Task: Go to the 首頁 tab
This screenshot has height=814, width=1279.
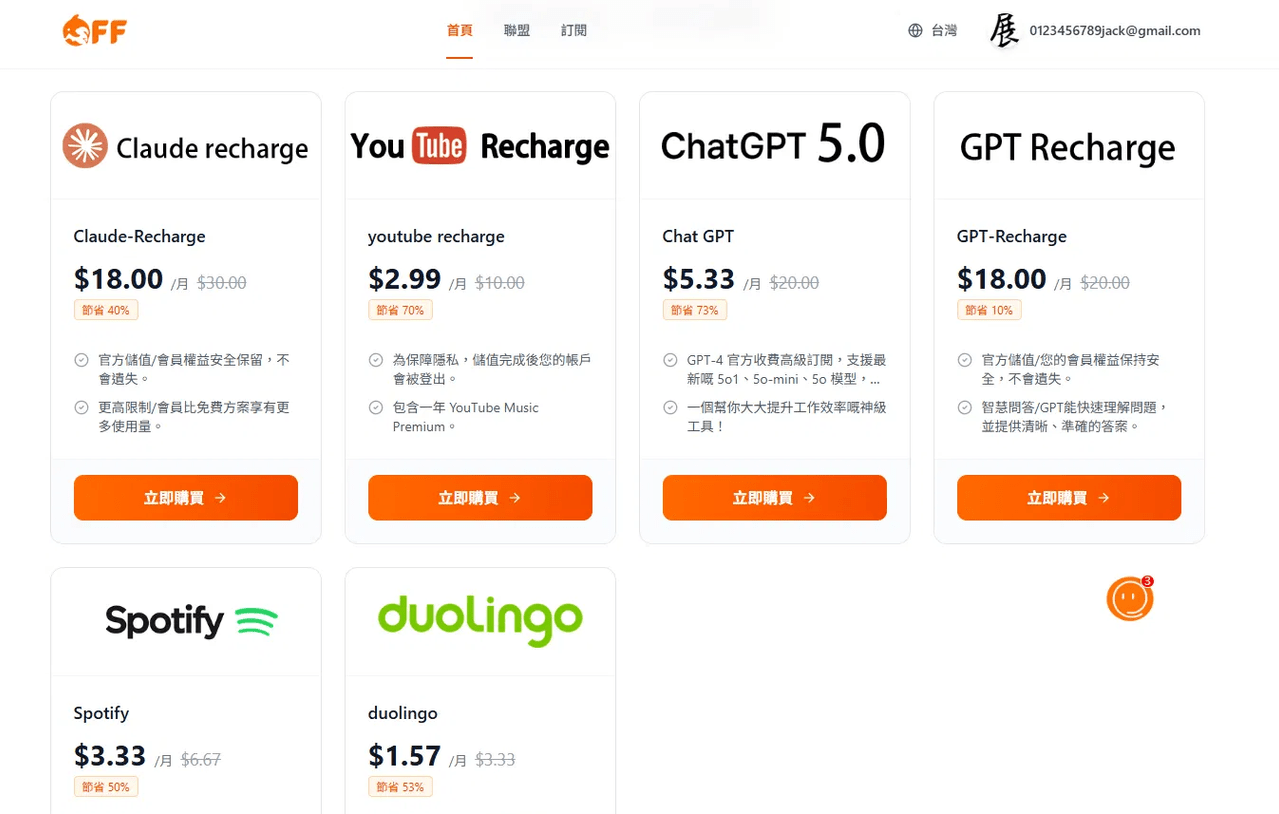Action: pos(459,31)
